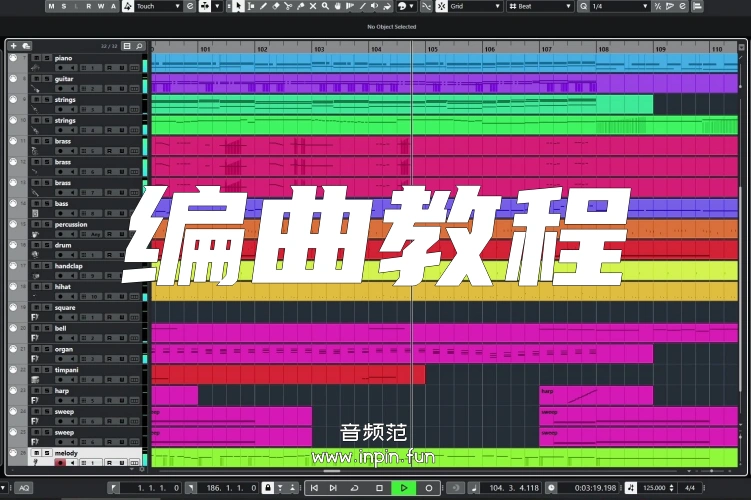Select the organ track by its name
The height and width of the screenshot is (500, 751).
coord(64,349)
